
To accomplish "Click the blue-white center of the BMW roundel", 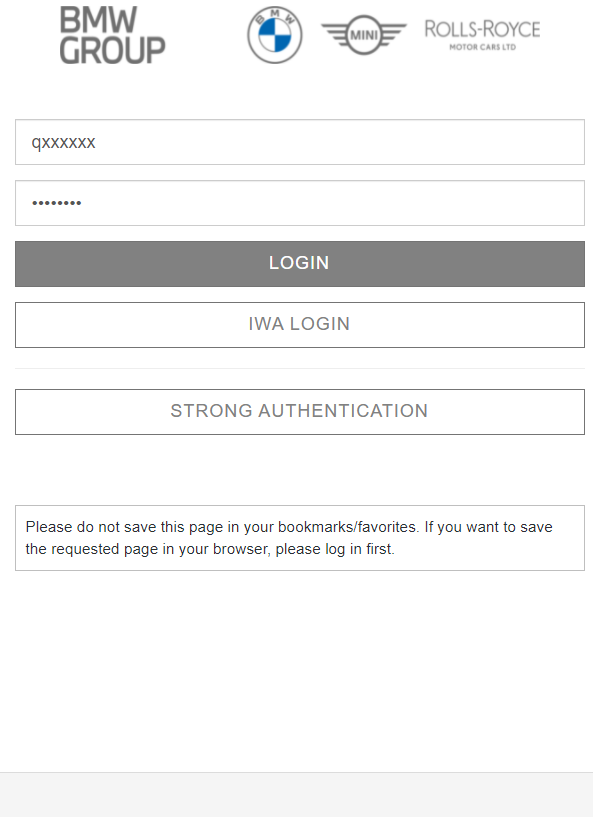I will coord(275,35).
